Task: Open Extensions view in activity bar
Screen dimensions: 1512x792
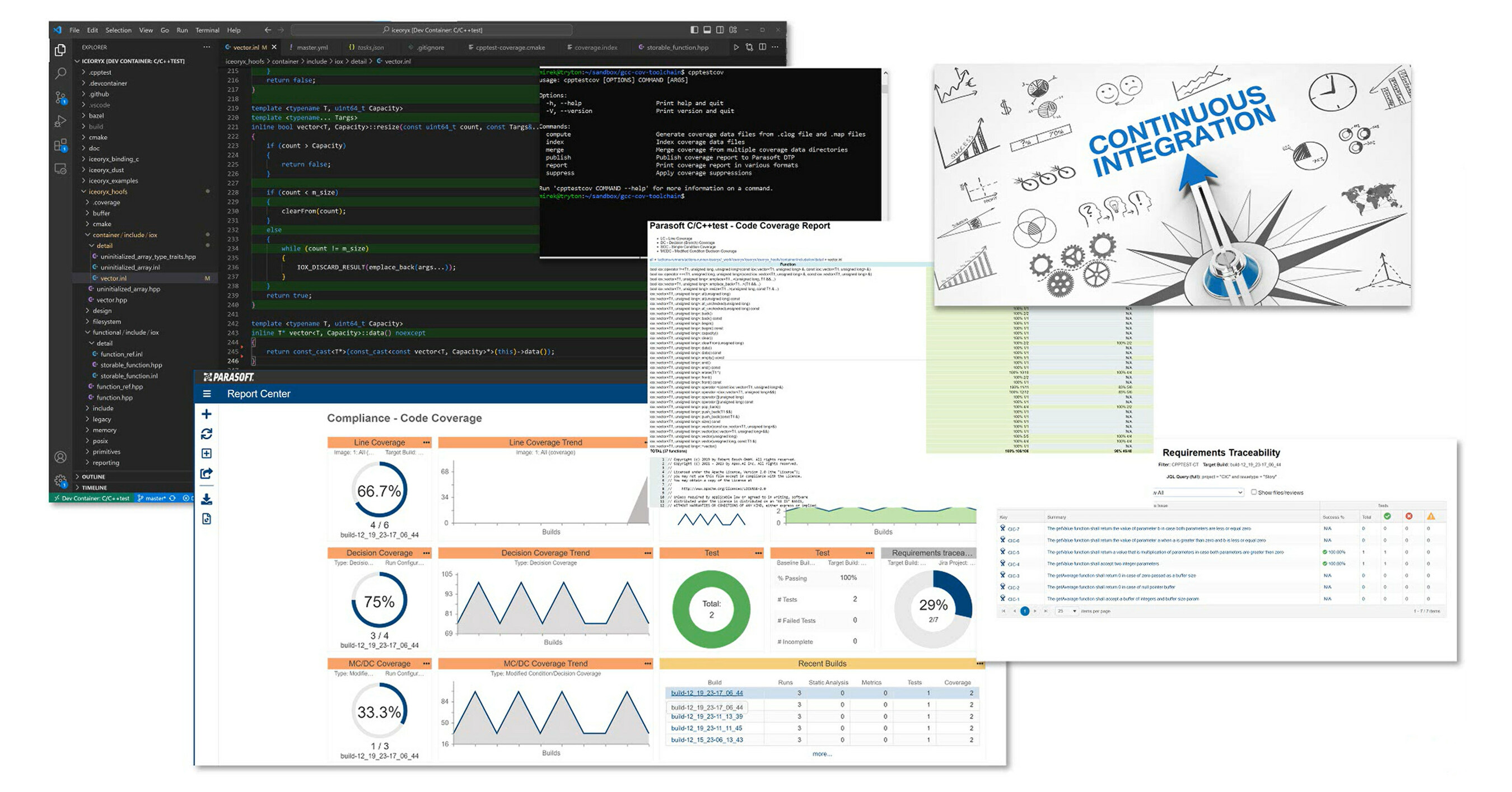Action: [60, 145]
